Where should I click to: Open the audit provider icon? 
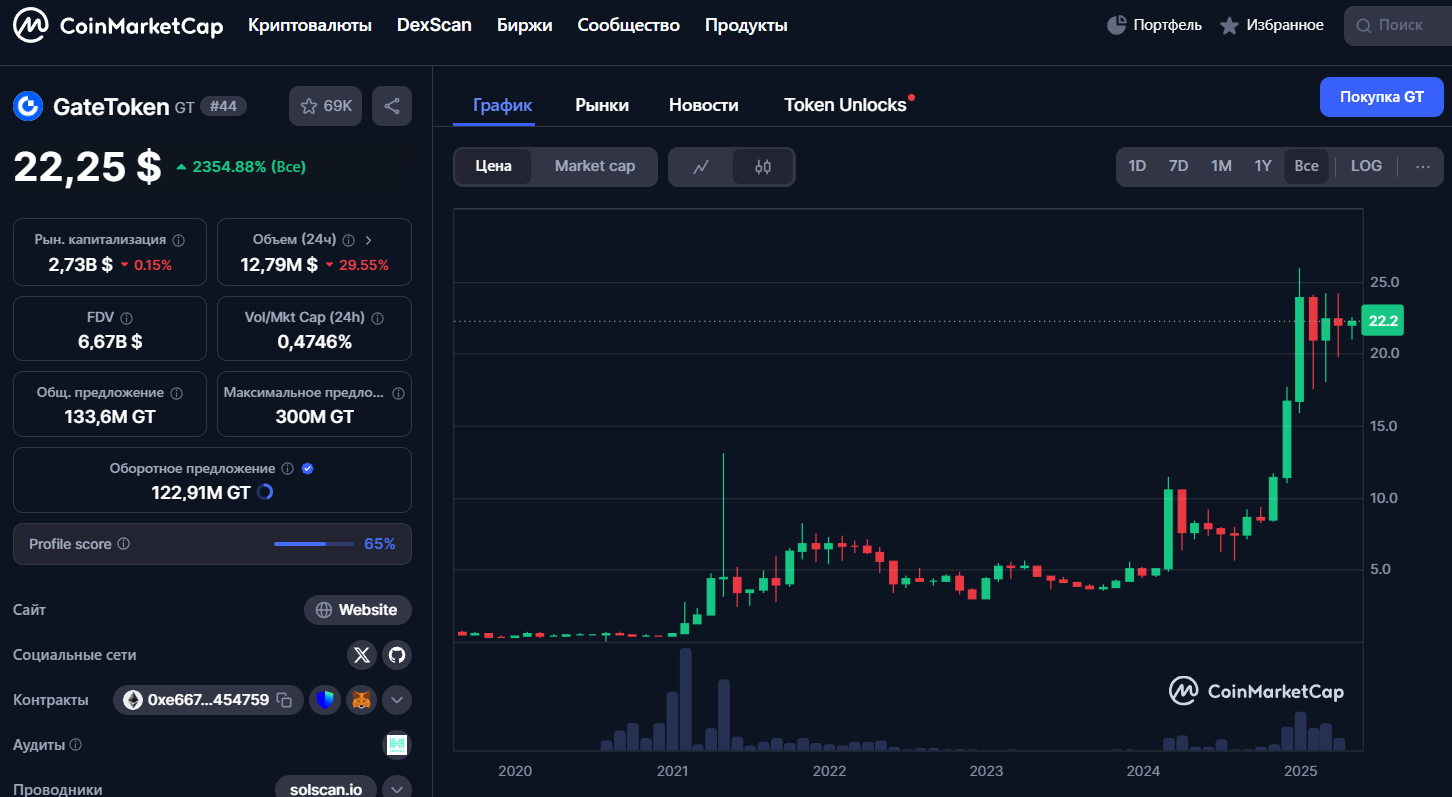pyautogui.click(x=397, y=745)
